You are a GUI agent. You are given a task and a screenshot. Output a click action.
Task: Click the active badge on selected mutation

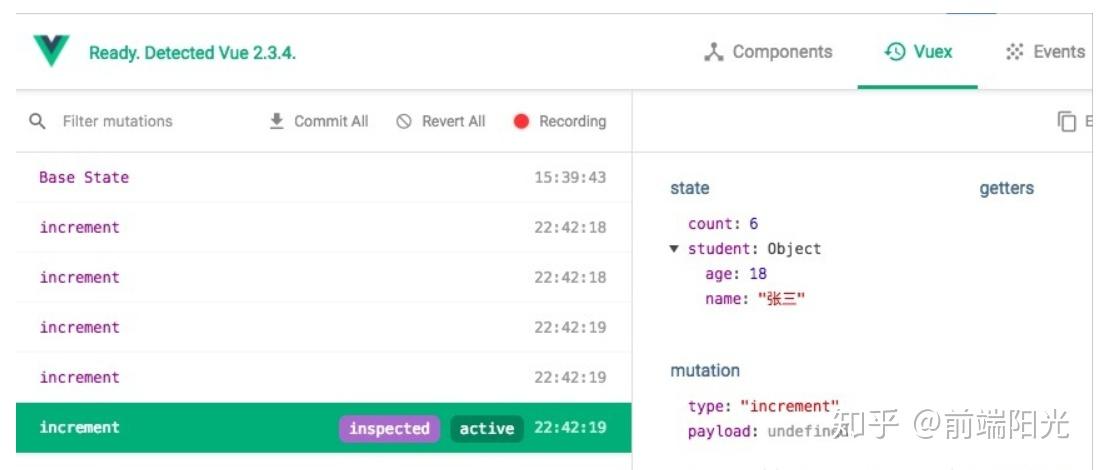[x=486, y=428]
